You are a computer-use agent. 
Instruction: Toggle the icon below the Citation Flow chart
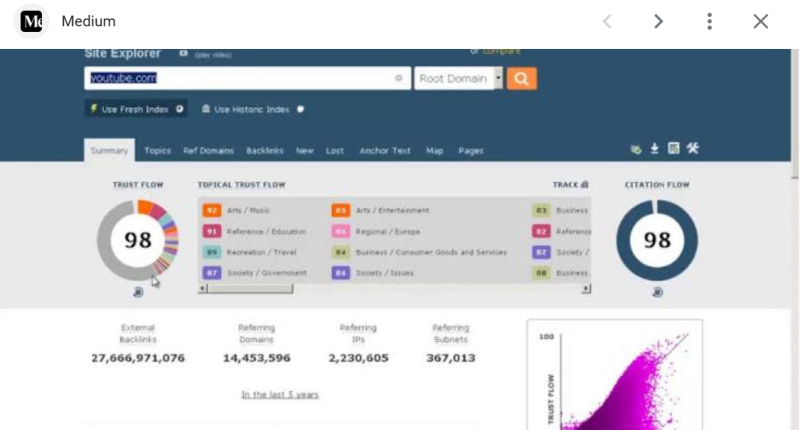click(657, 292)
